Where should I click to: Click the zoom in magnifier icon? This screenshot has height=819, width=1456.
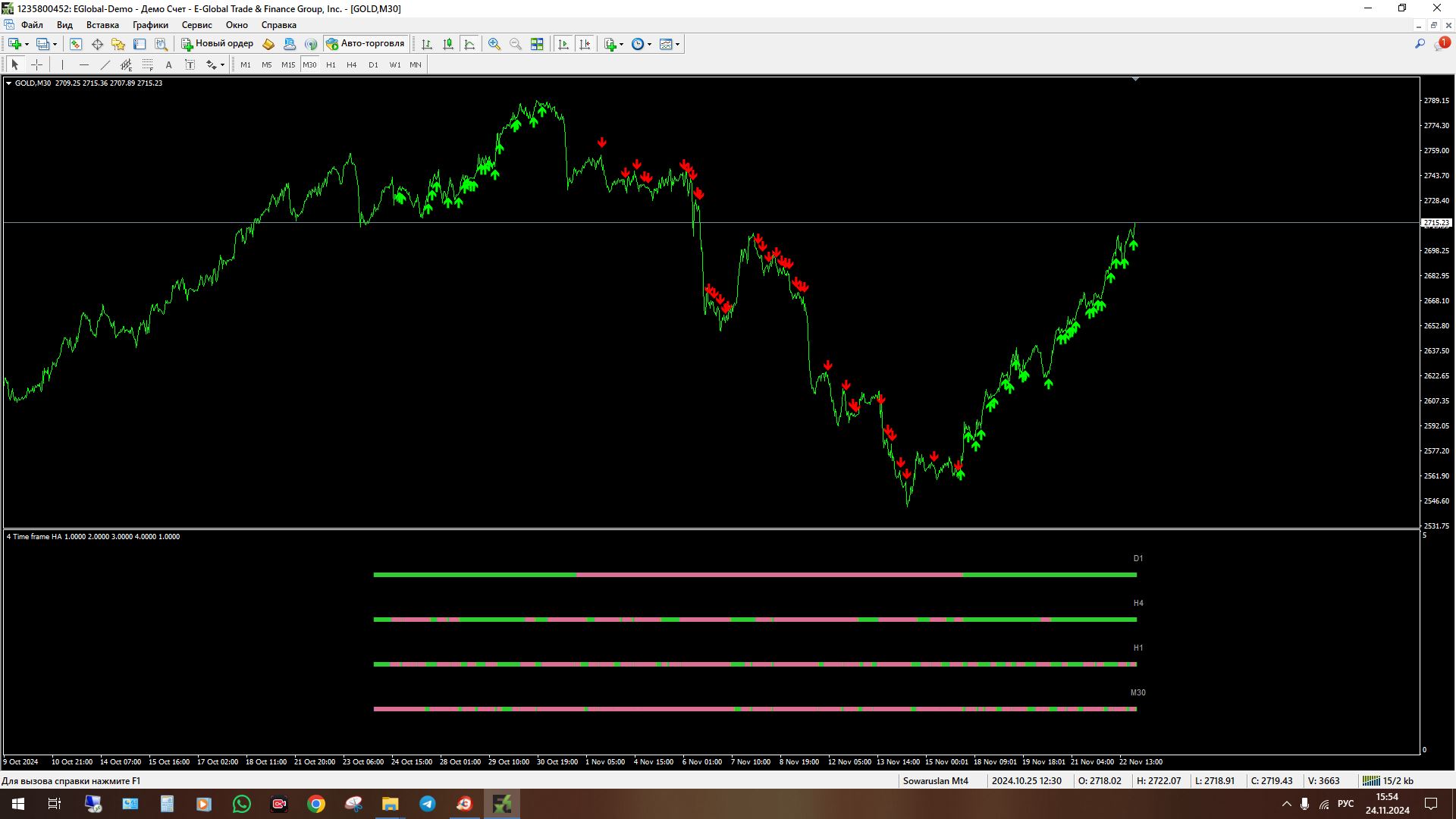494,44
